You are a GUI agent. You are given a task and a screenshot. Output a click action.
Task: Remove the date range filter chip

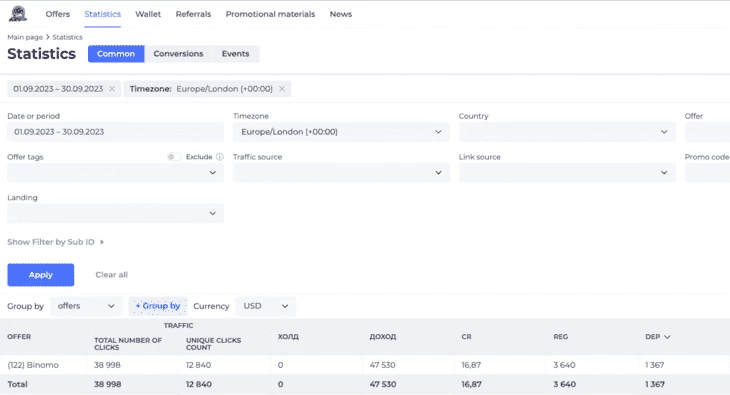point(112,89)
